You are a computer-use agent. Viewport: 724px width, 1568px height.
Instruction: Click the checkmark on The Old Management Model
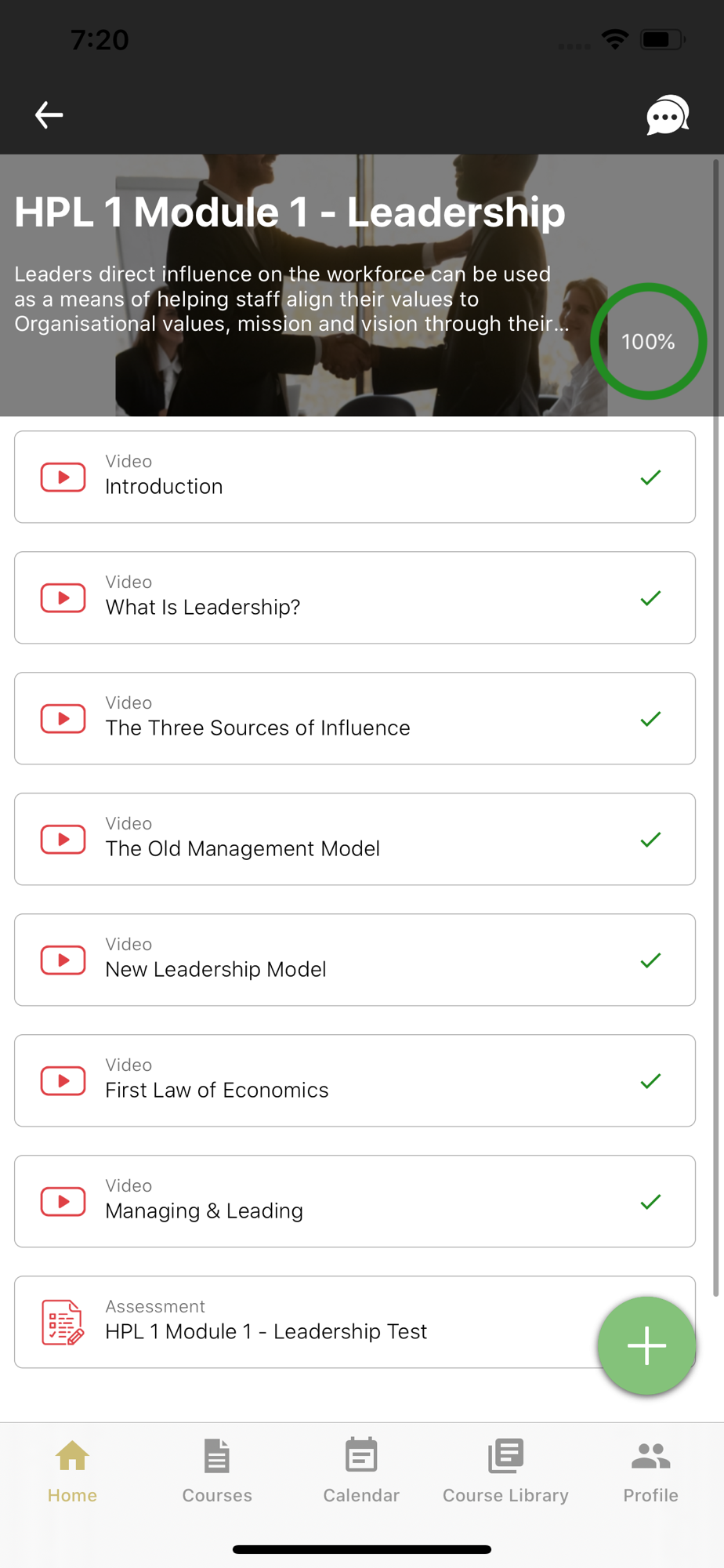tap(650, 840)
